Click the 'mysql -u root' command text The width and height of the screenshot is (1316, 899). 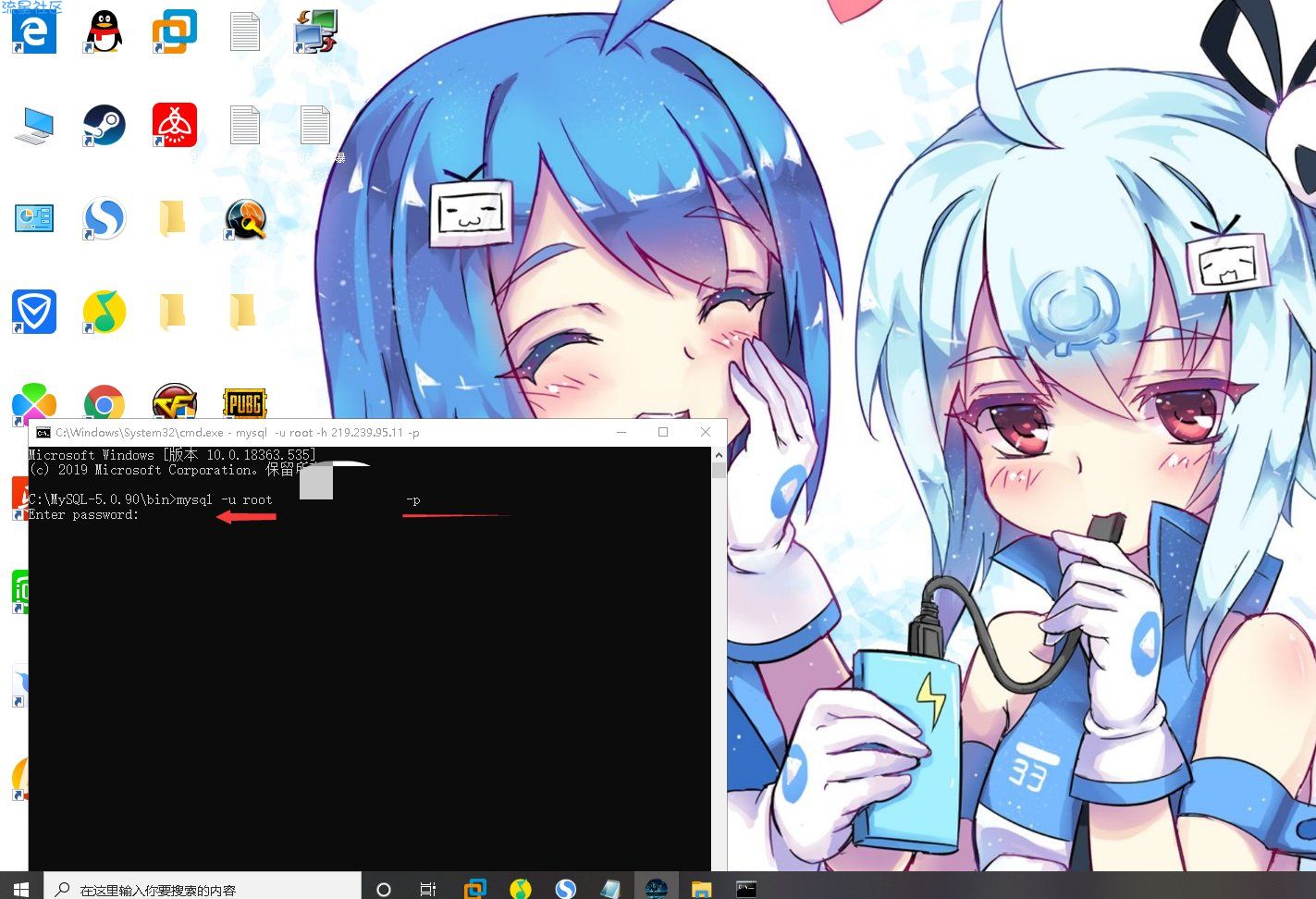[224, 499]
